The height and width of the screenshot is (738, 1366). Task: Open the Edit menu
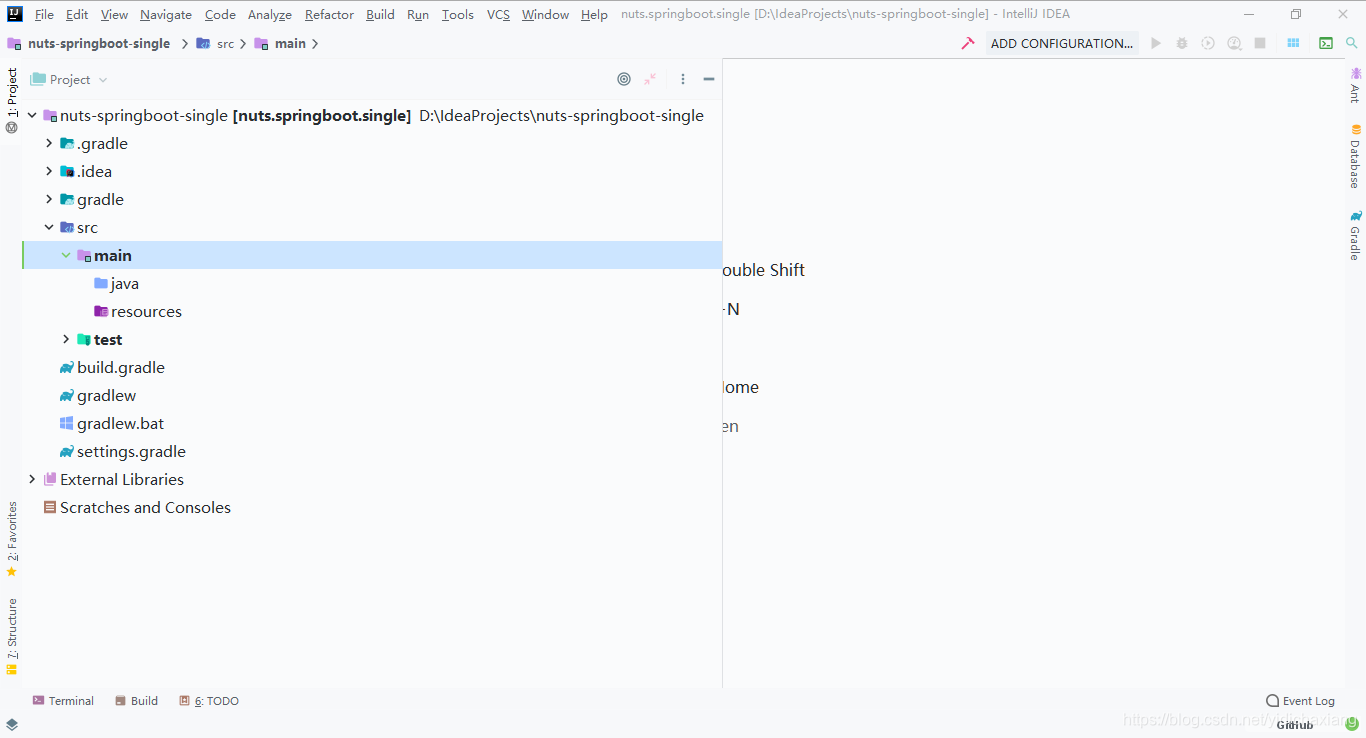pyautogui.click(x=77, y=14)
